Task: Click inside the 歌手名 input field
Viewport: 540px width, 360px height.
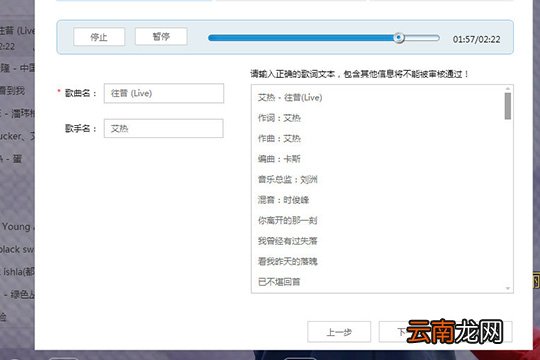Action: (164, 128)
